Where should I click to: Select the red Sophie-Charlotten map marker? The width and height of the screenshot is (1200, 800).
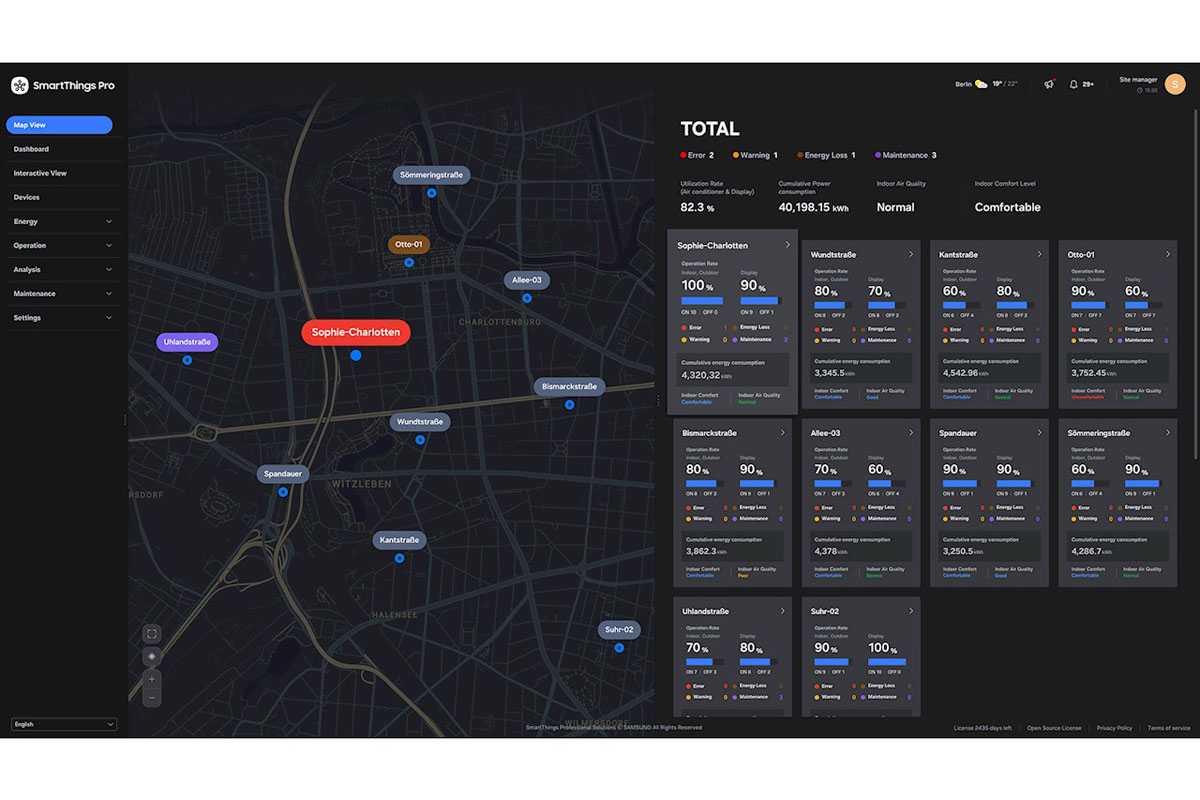tap(356, 332)
